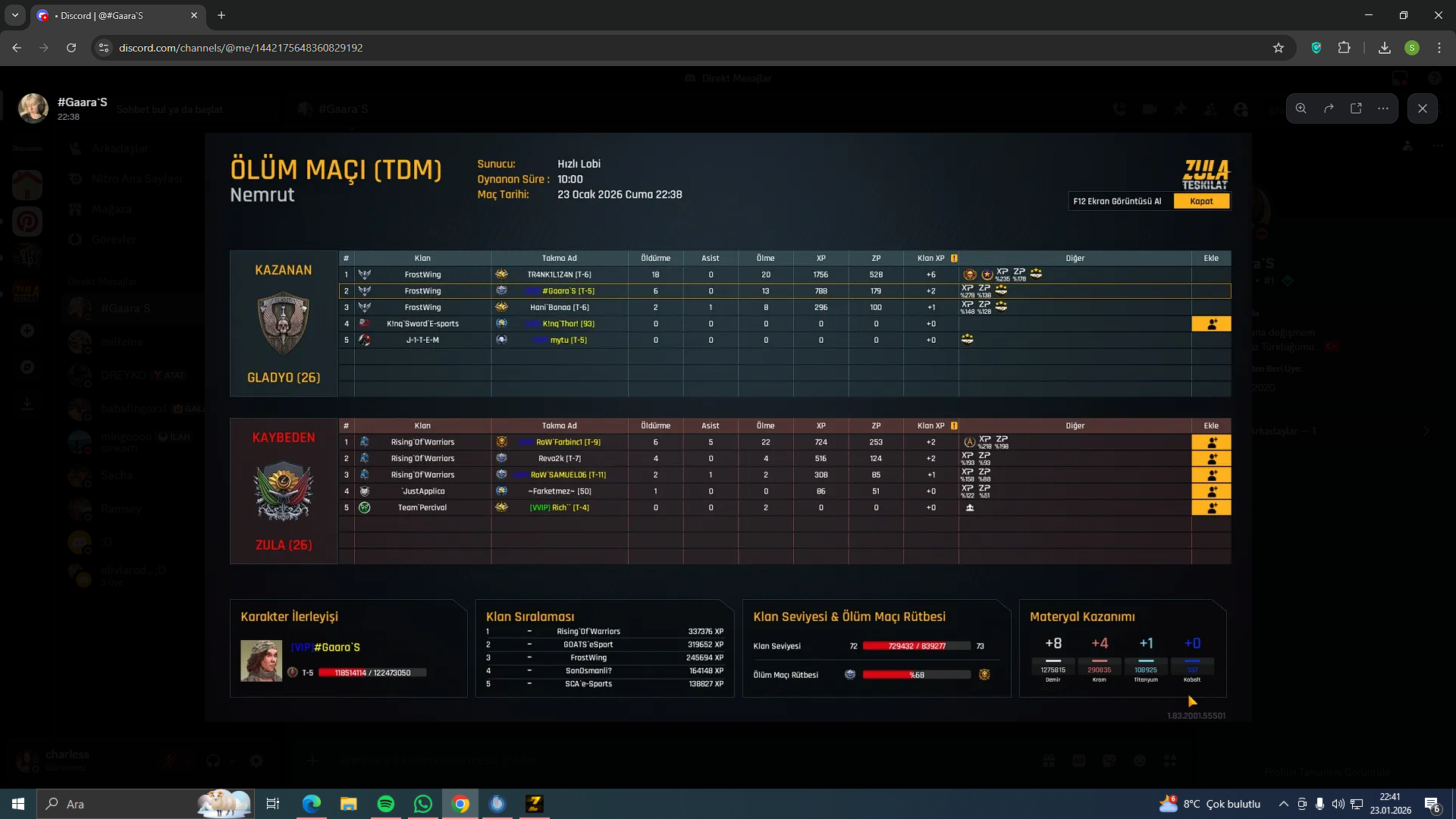The image size is (1456, 819).
Task: Open Chrome extensions menu
Action: click(x=1345, y=48)
